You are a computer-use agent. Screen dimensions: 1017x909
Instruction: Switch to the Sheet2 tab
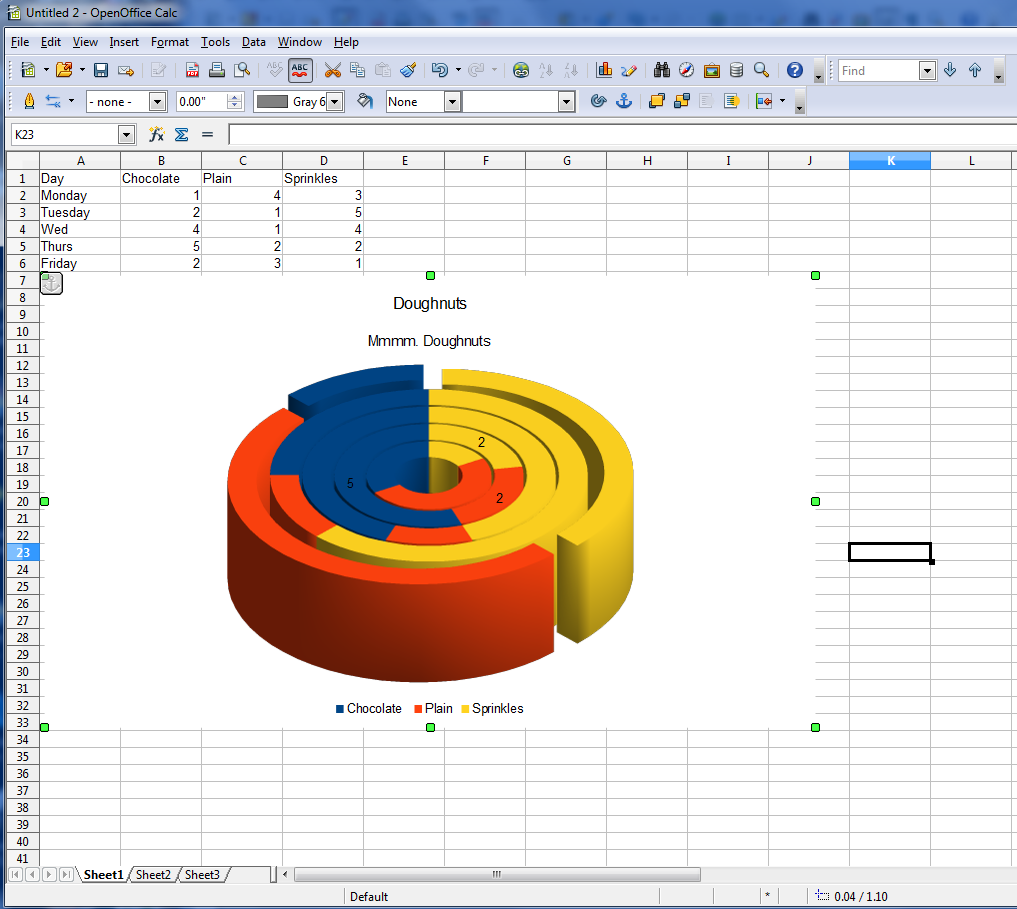coord(153,875)
